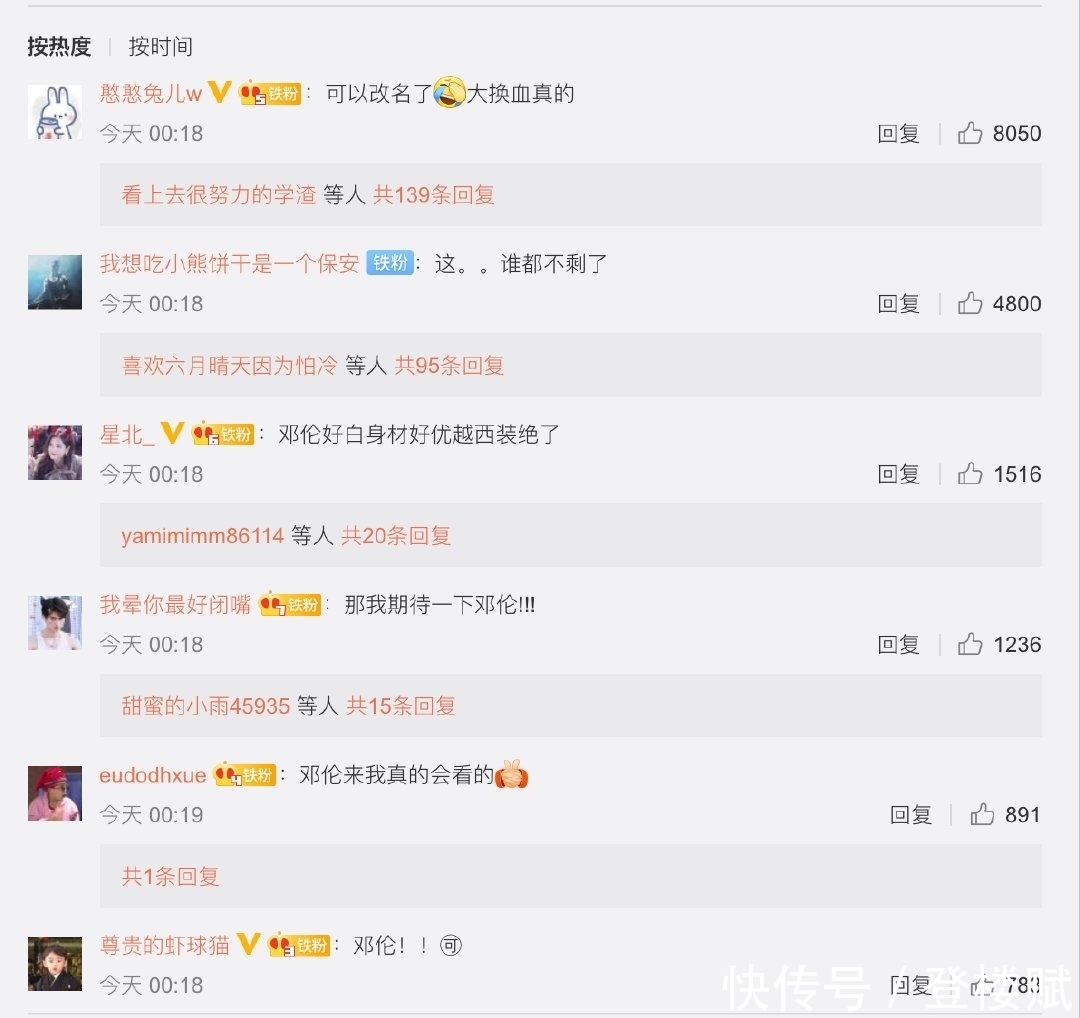
Task: Like the comment with 4800 likes
Action: point(970,303)
